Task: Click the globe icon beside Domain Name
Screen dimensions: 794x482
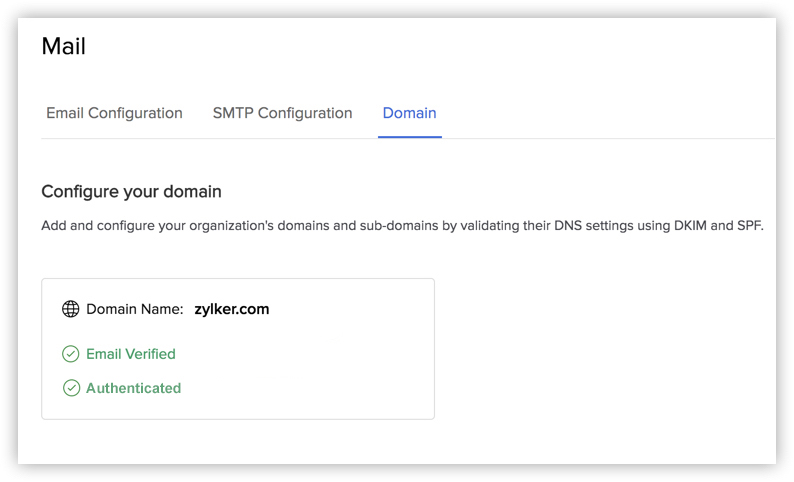Action: (70, 309)
